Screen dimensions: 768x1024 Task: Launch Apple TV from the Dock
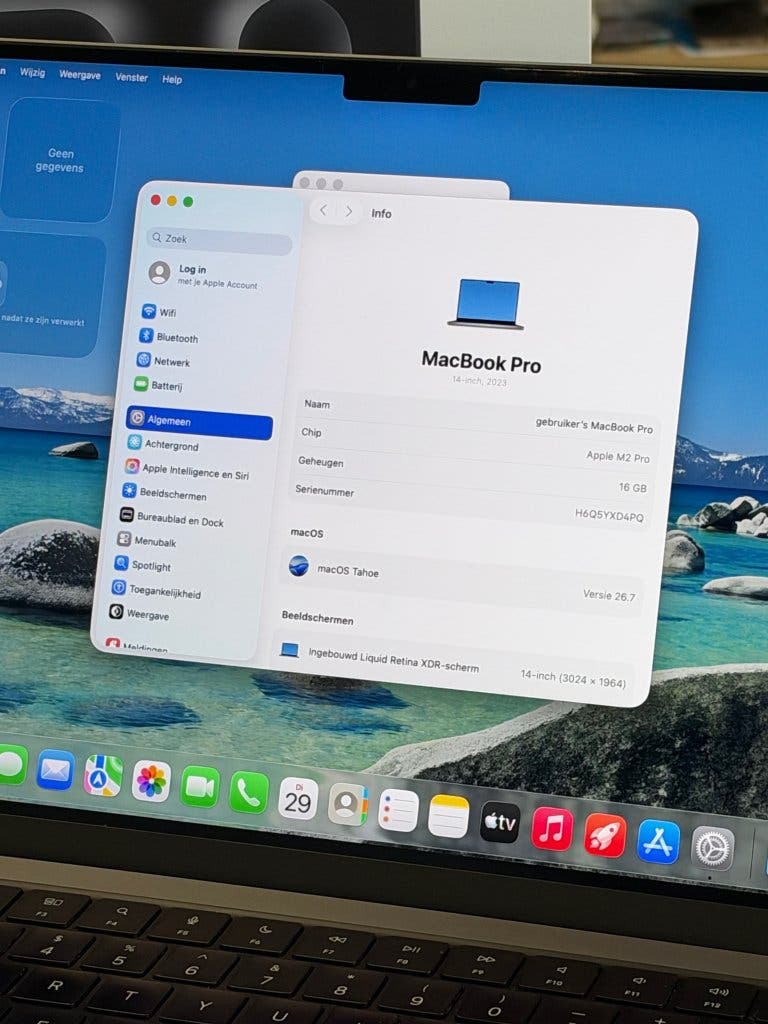click(500, 824)
